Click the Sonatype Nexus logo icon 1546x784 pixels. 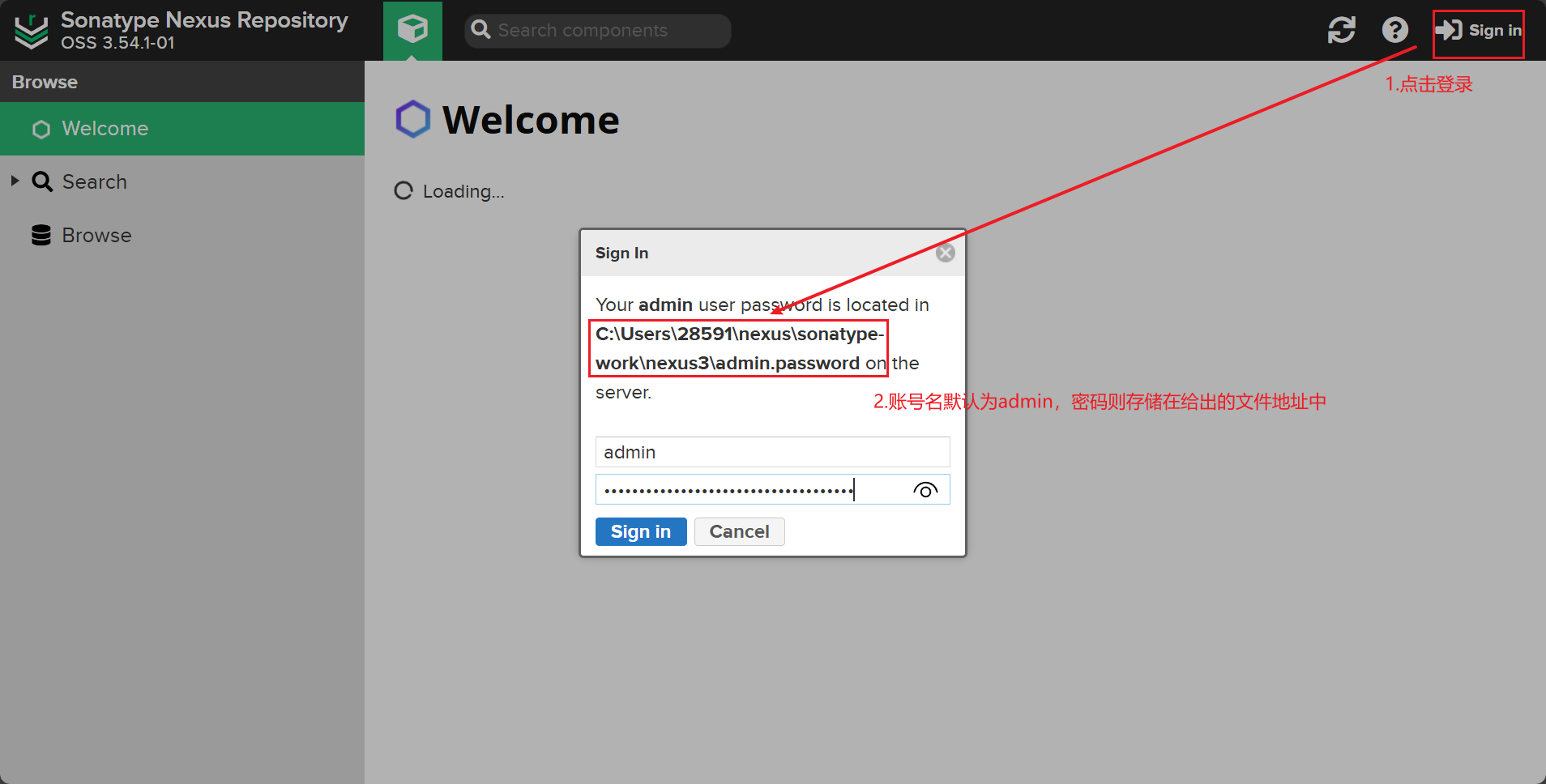tap(32, 31)
